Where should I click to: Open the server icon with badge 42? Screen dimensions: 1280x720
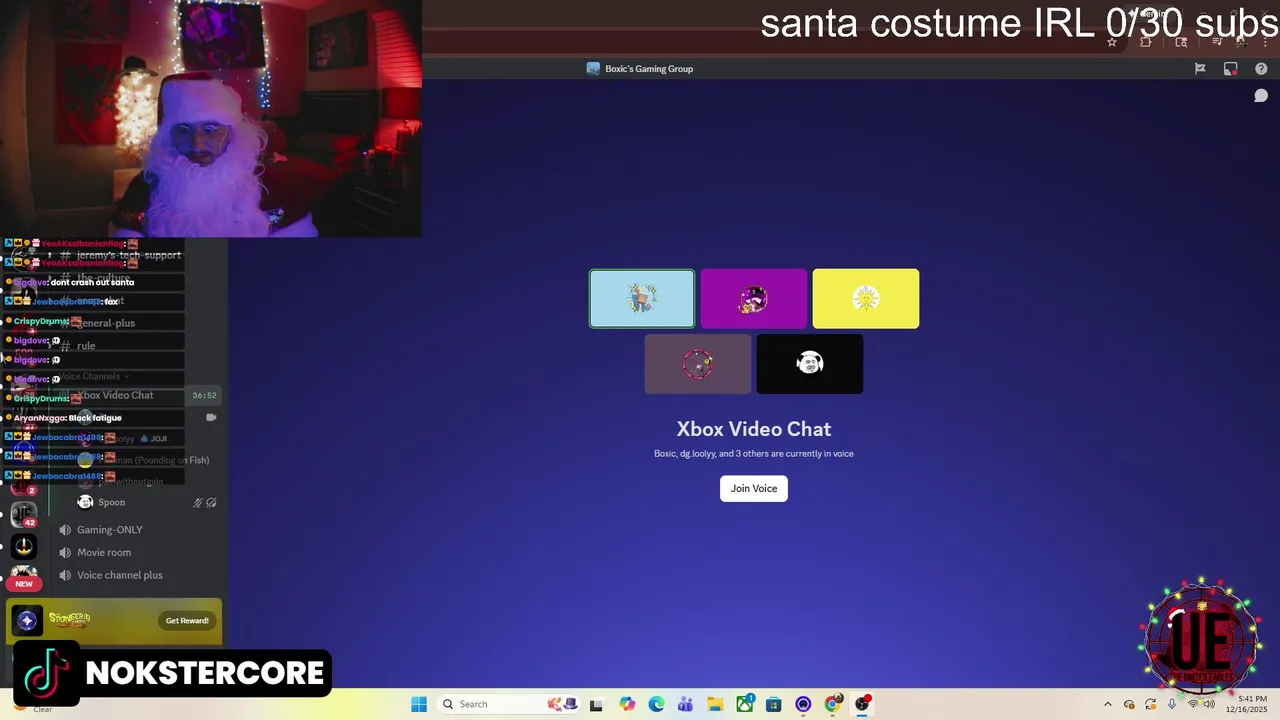pos(24,515)
